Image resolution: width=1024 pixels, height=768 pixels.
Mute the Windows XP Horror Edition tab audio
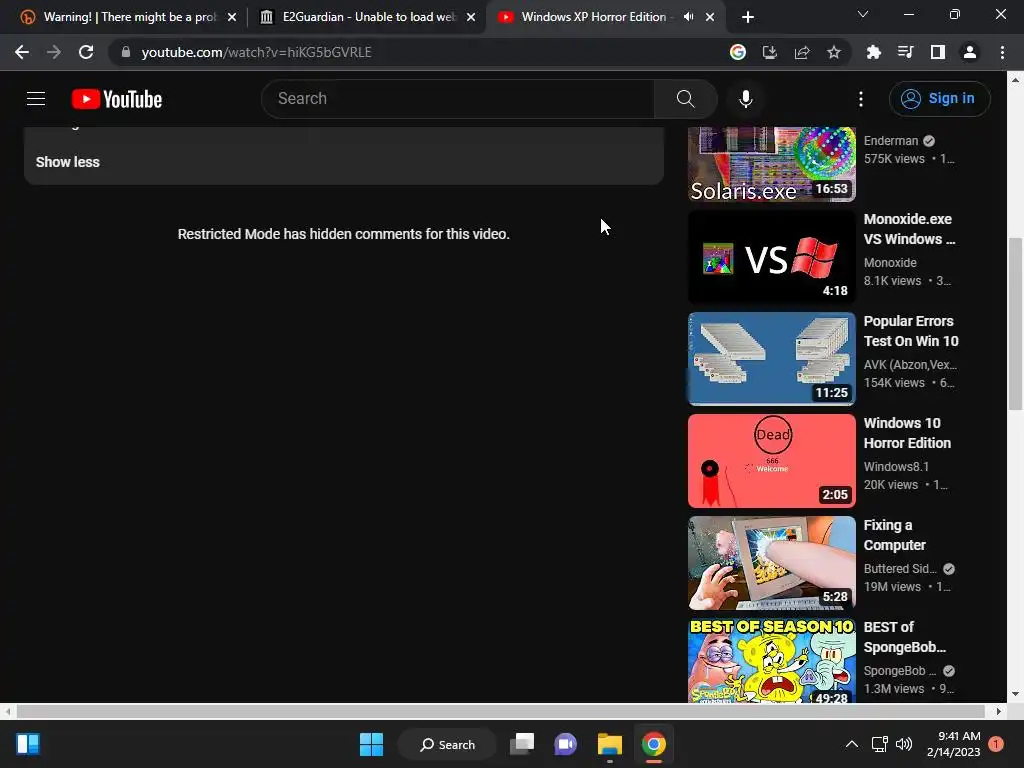[x=688, y=17]
